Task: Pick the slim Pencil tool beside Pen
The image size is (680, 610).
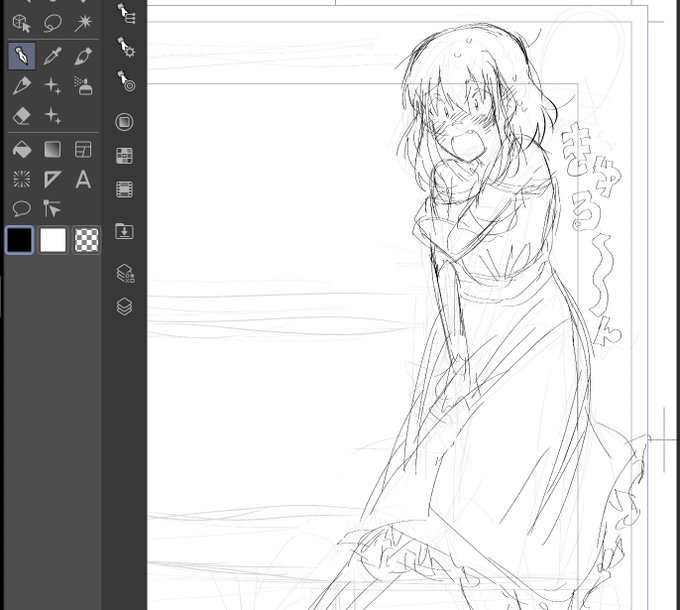Action: click(52, 56)
